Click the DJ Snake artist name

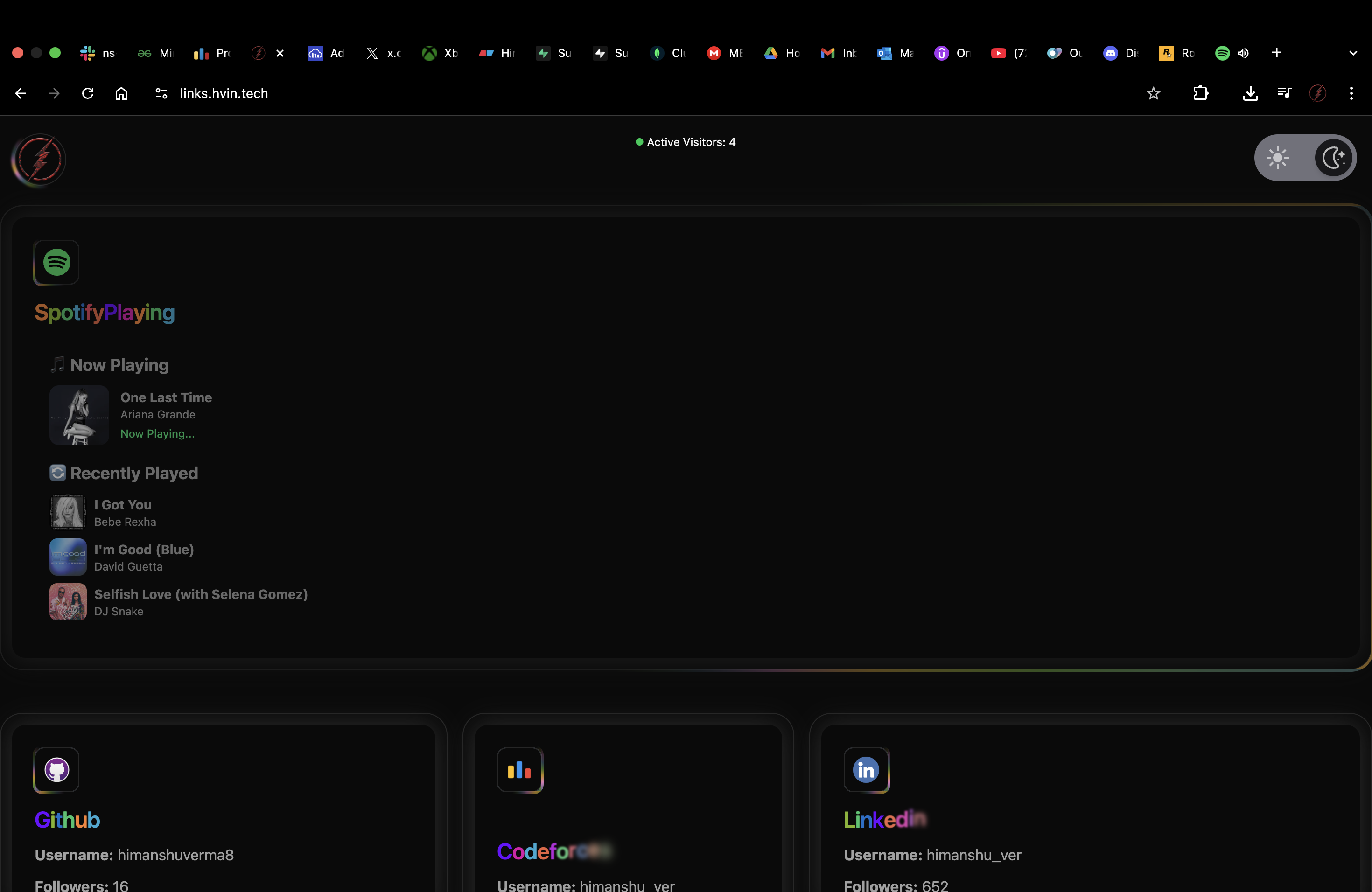pos(119,611)
